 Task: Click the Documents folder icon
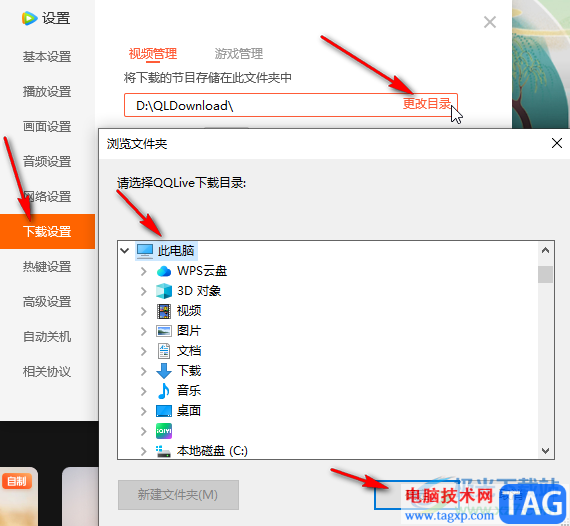pyautogui.click(x=164, y=351)
